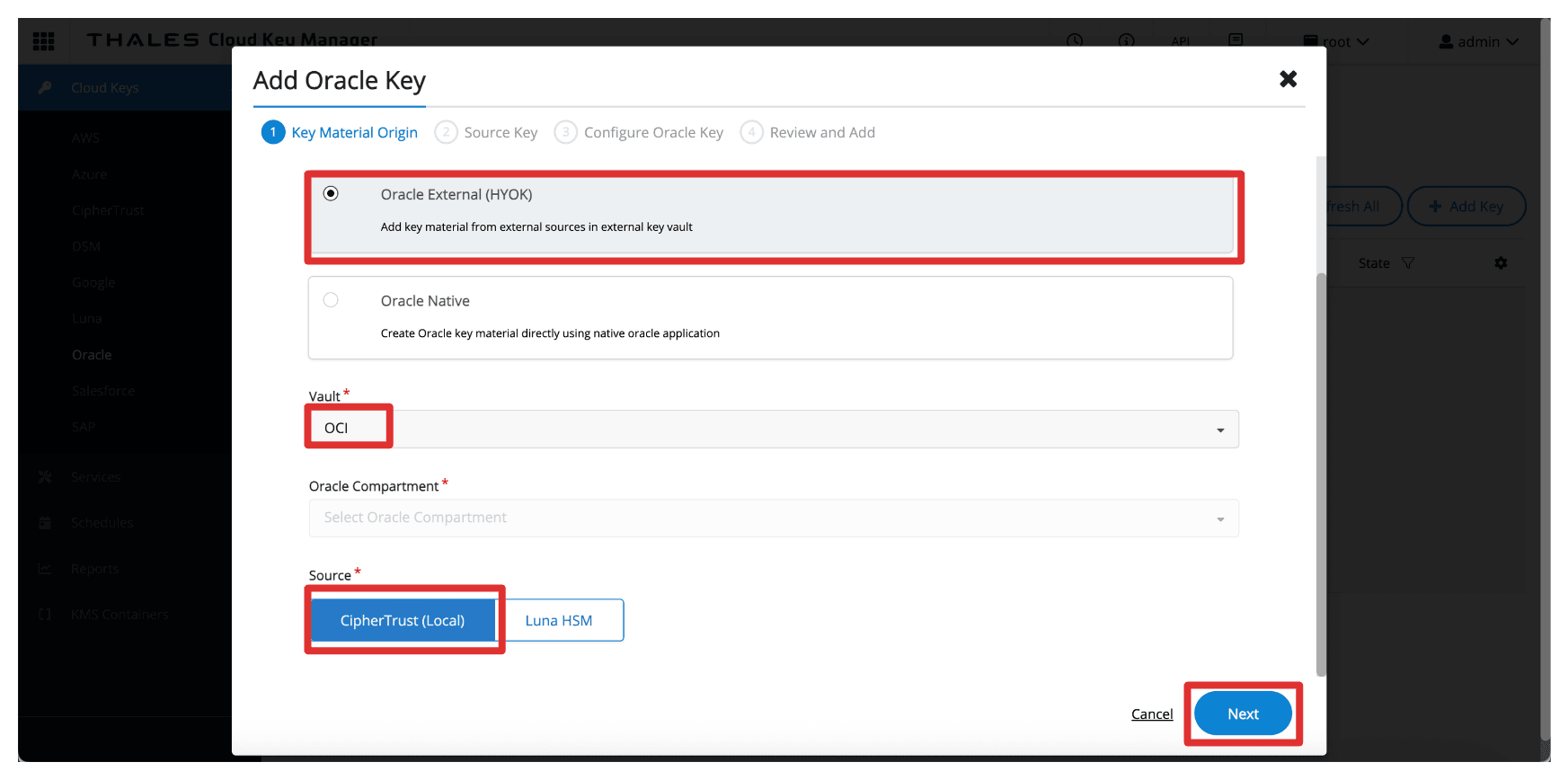
Task: Open KMS Containers in the sidebar
Action: [120, 614]
